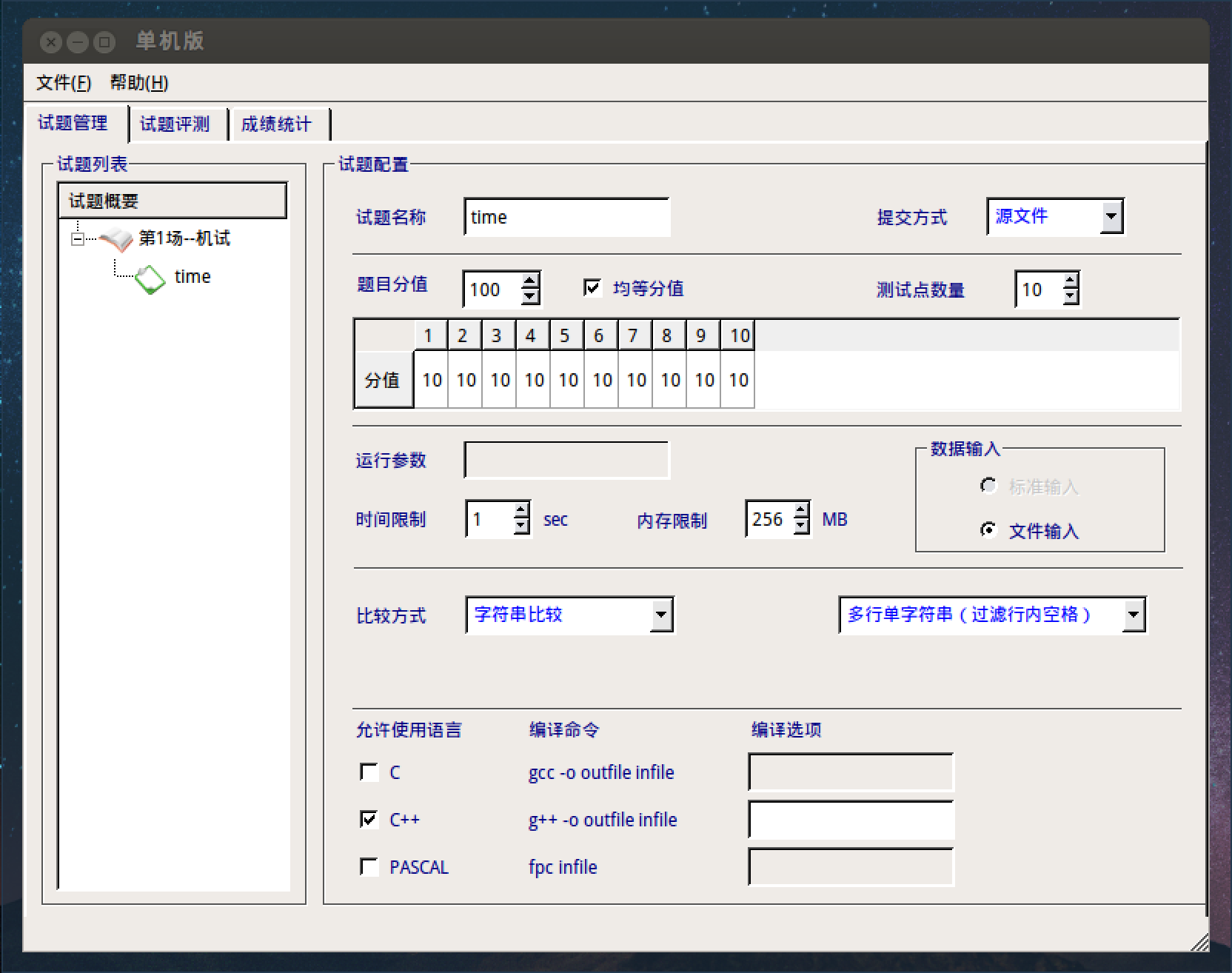Click the book icon for 第1场--机试

click(116, 239)
